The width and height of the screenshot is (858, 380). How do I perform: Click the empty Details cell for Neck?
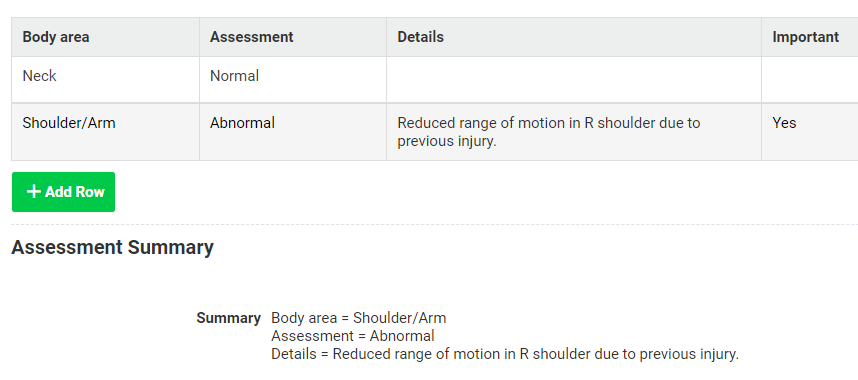click(x=573, y=79)
